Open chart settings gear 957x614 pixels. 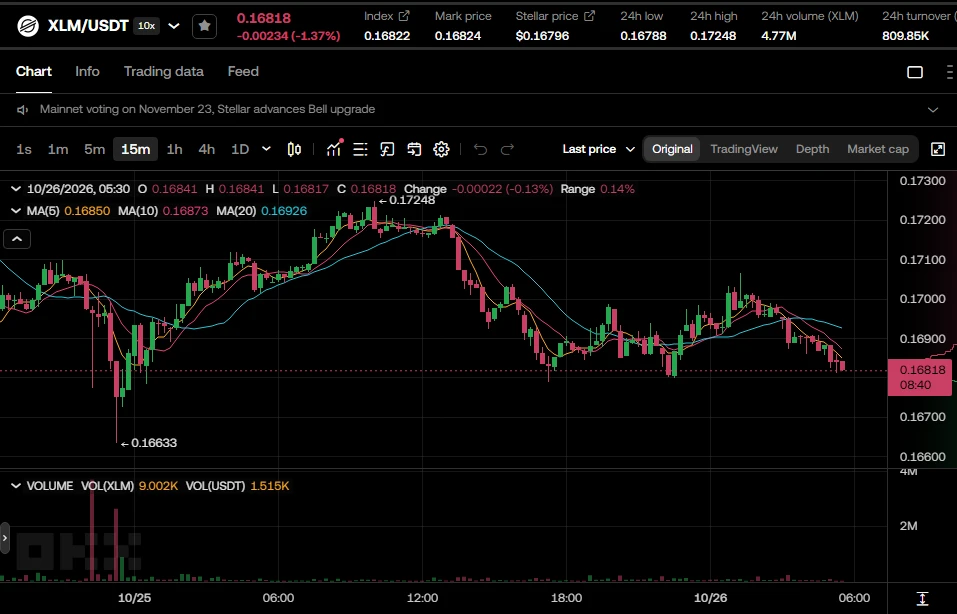[441, 150]
